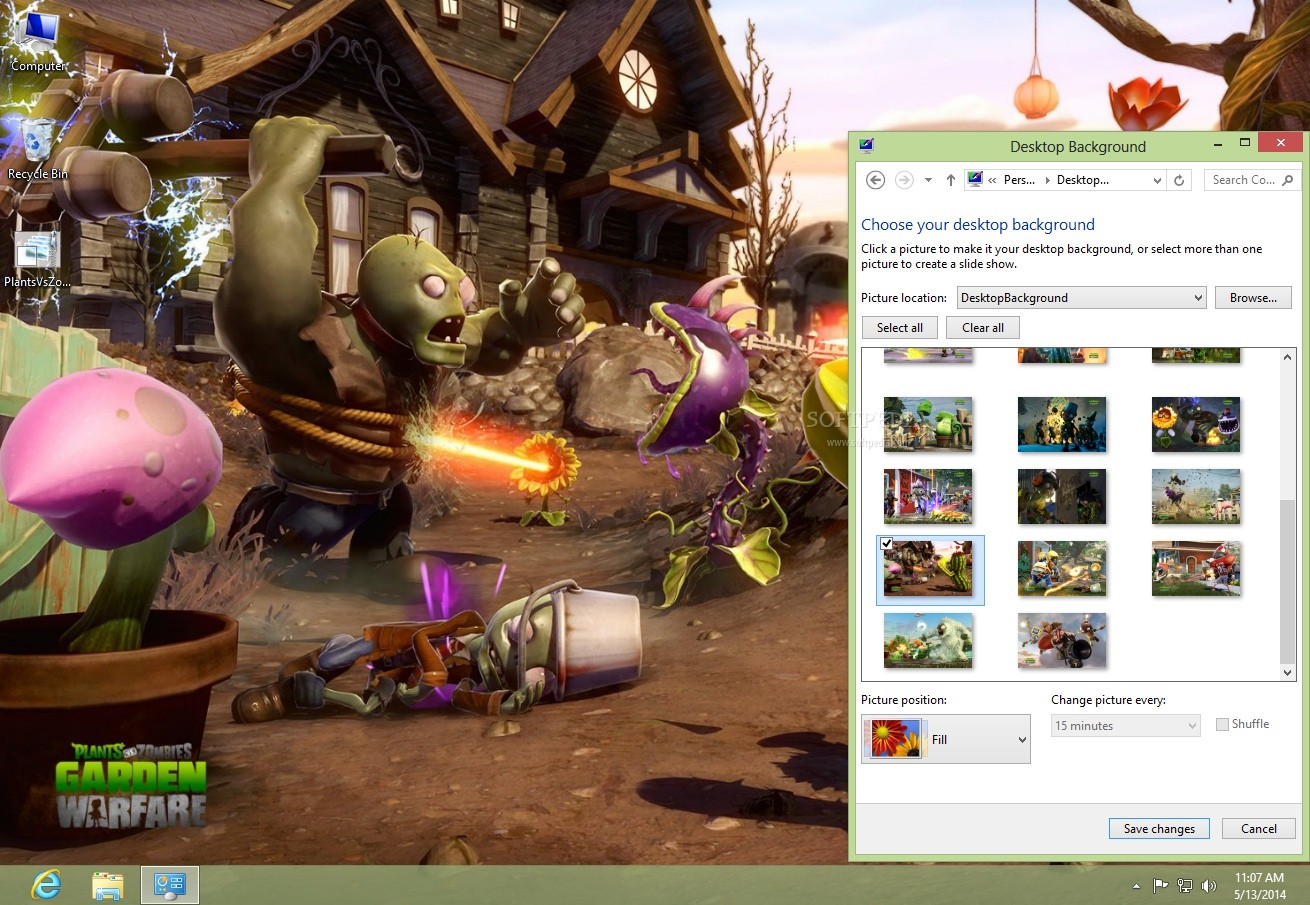Show hidden tray icons arrow
Screen dimensions: 1310x905
click(1136, 886)
